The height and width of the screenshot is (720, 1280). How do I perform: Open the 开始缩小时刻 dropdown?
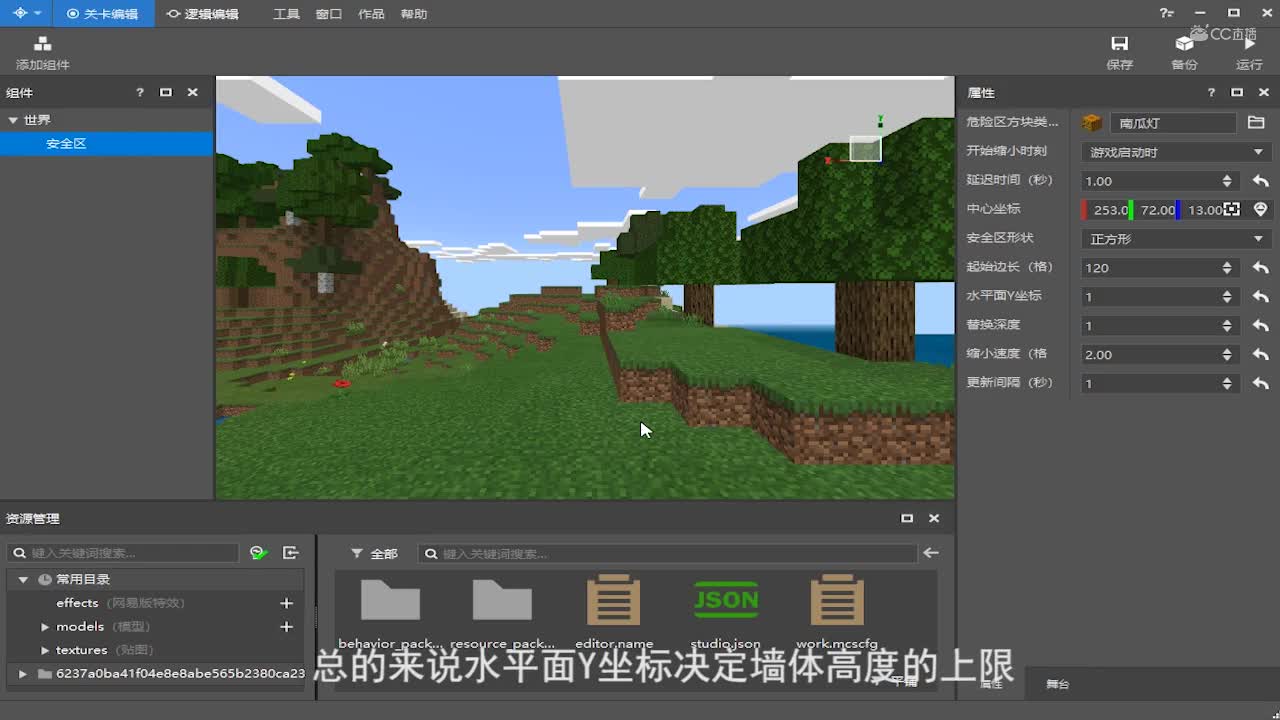click(x=1175, y=152)
